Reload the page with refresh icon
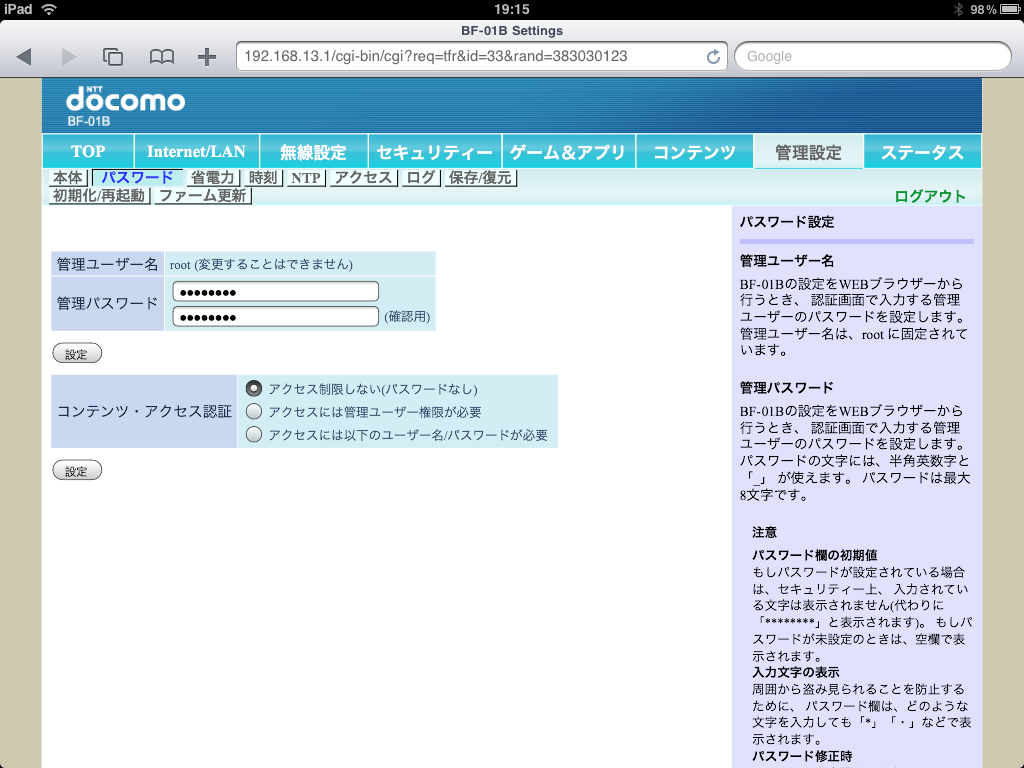 (x=713, y=57)
